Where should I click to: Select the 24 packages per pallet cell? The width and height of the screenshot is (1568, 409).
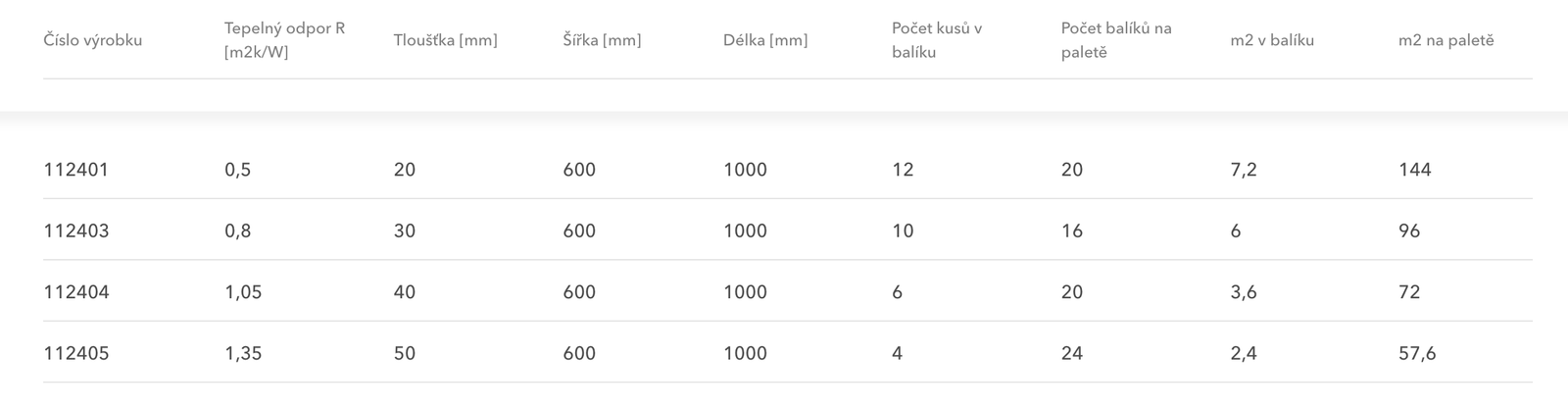pos(1072,353)
